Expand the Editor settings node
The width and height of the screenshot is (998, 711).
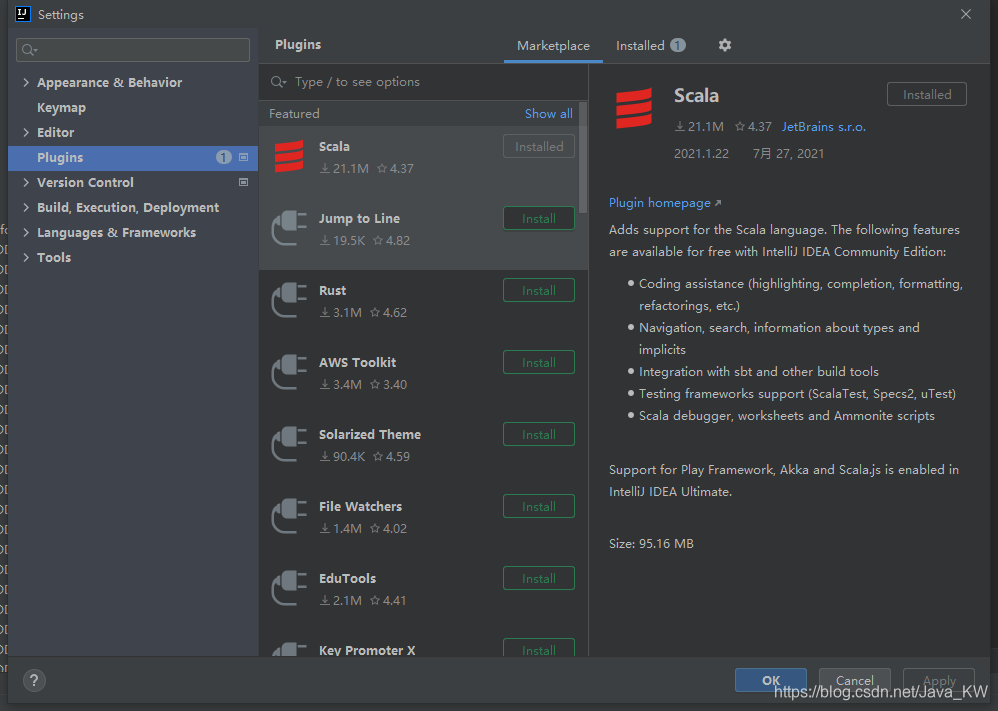[26, 132]
